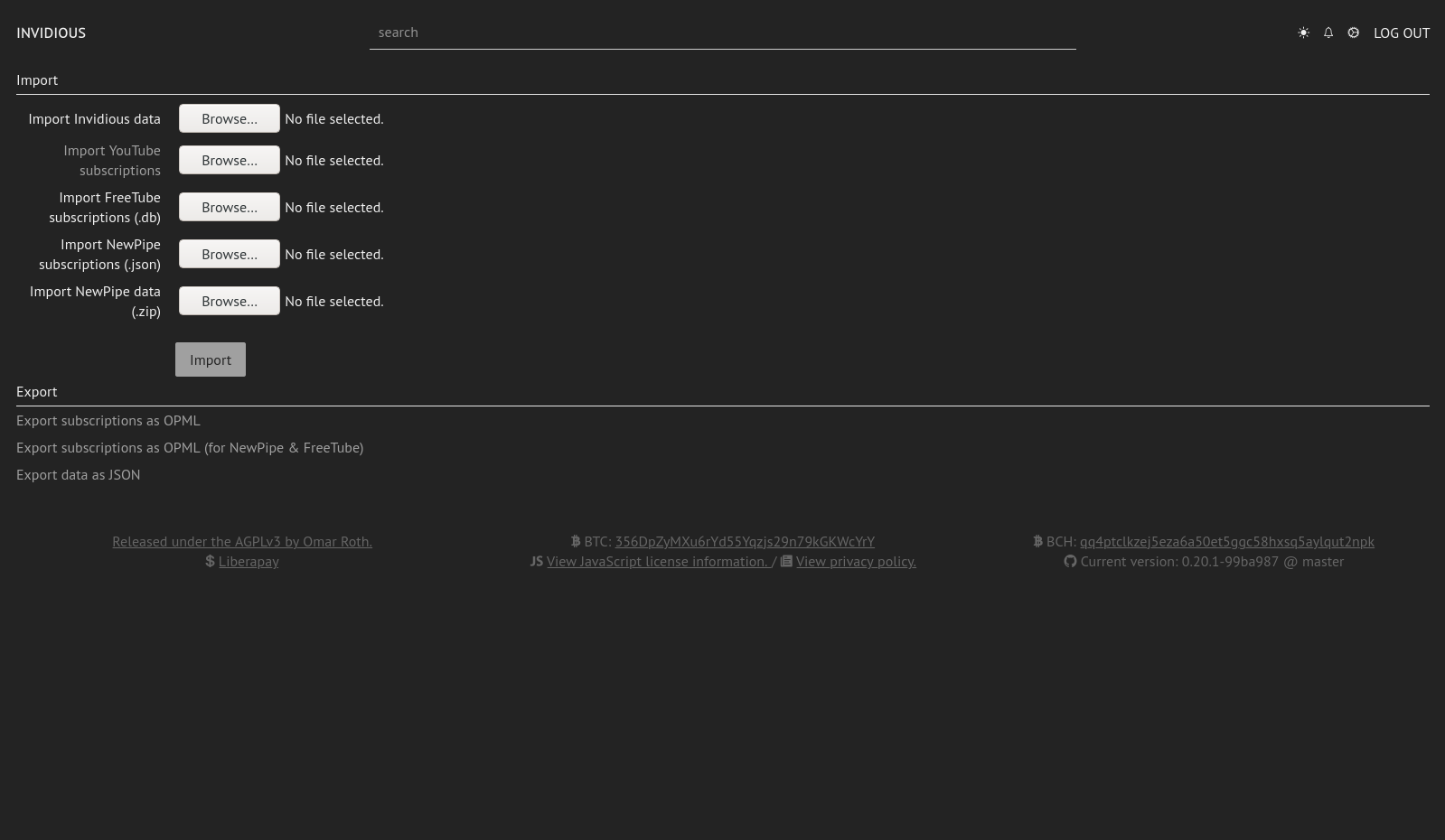Focus the search input field
The height and width of the screenshot is (840, 1445).
click(722, 33)
